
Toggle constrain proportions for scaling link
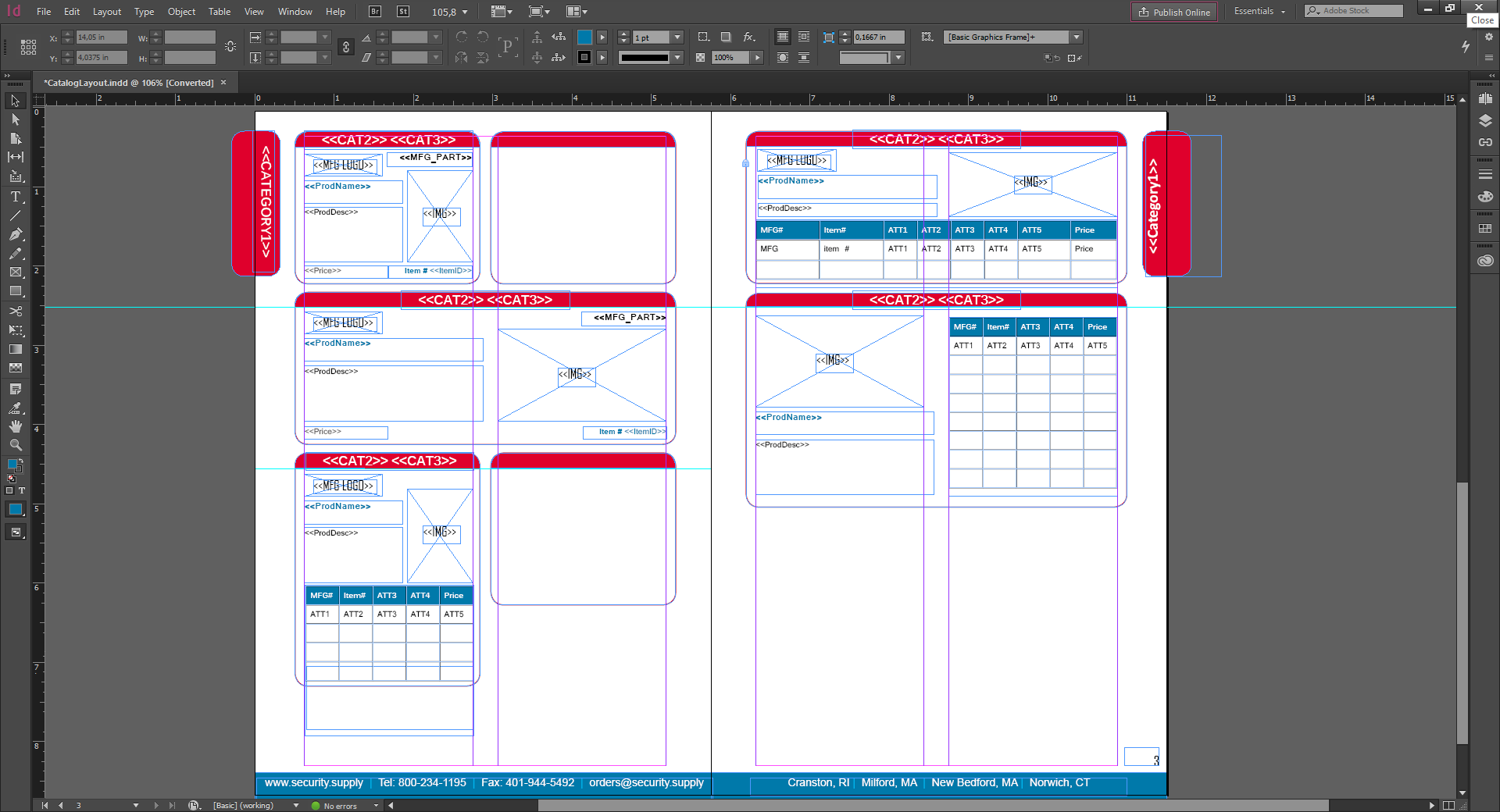[x=346, y=47]
